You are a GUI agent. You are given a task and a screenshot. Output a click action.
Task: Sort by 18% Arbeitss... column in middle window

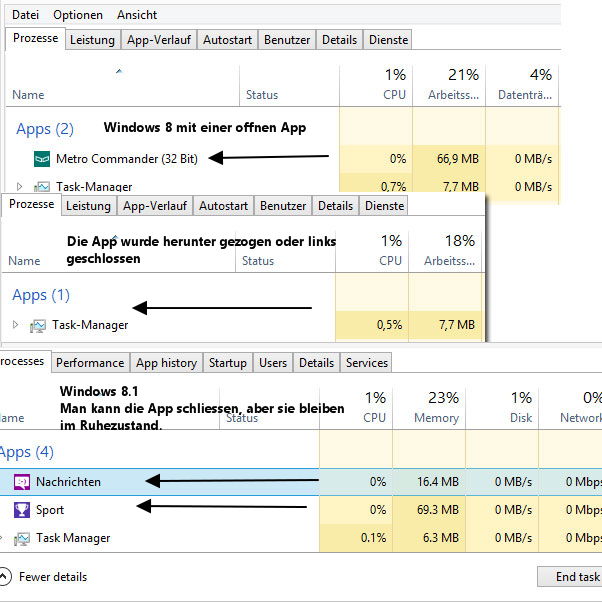445,251
